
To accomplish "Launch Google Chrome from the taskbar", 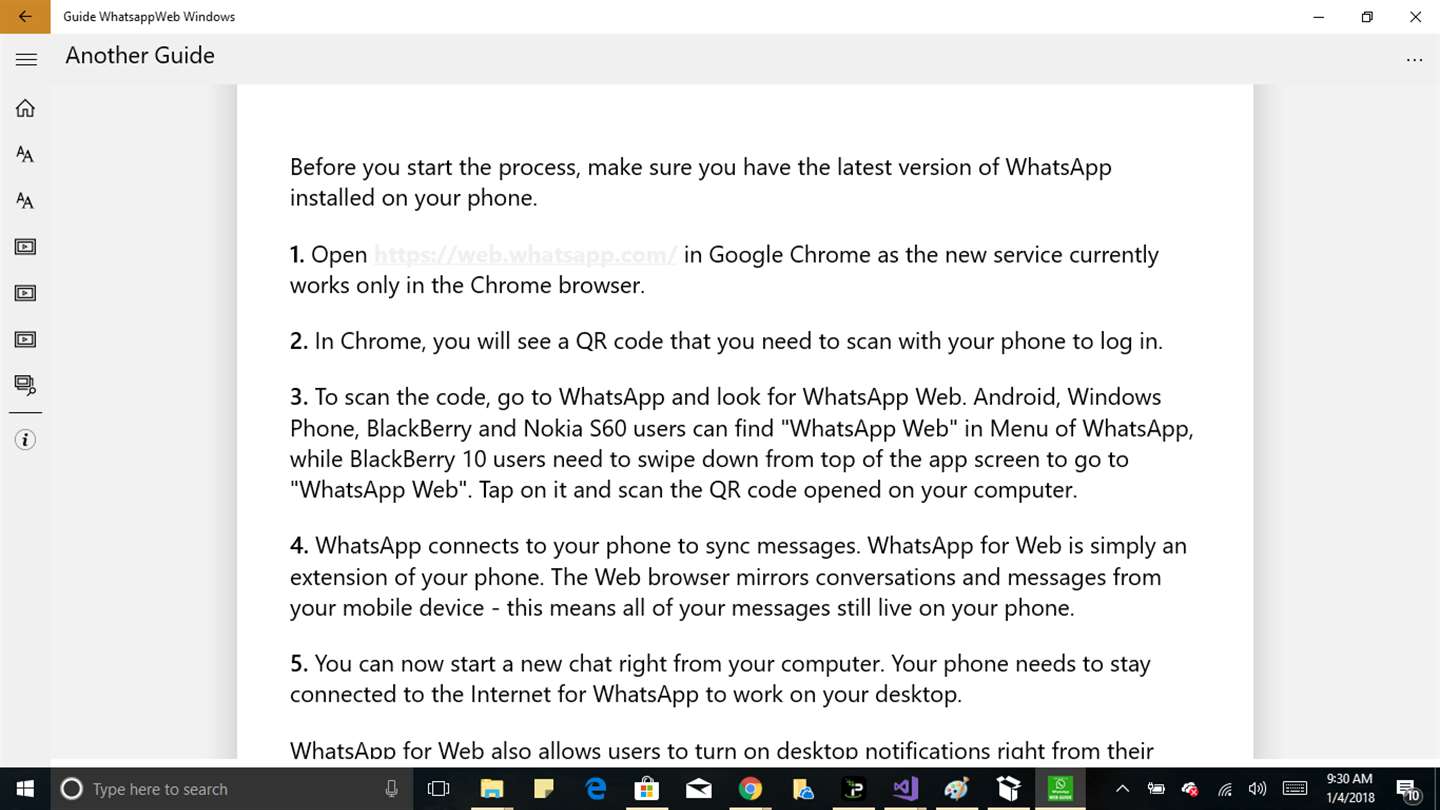I will 750,789.
